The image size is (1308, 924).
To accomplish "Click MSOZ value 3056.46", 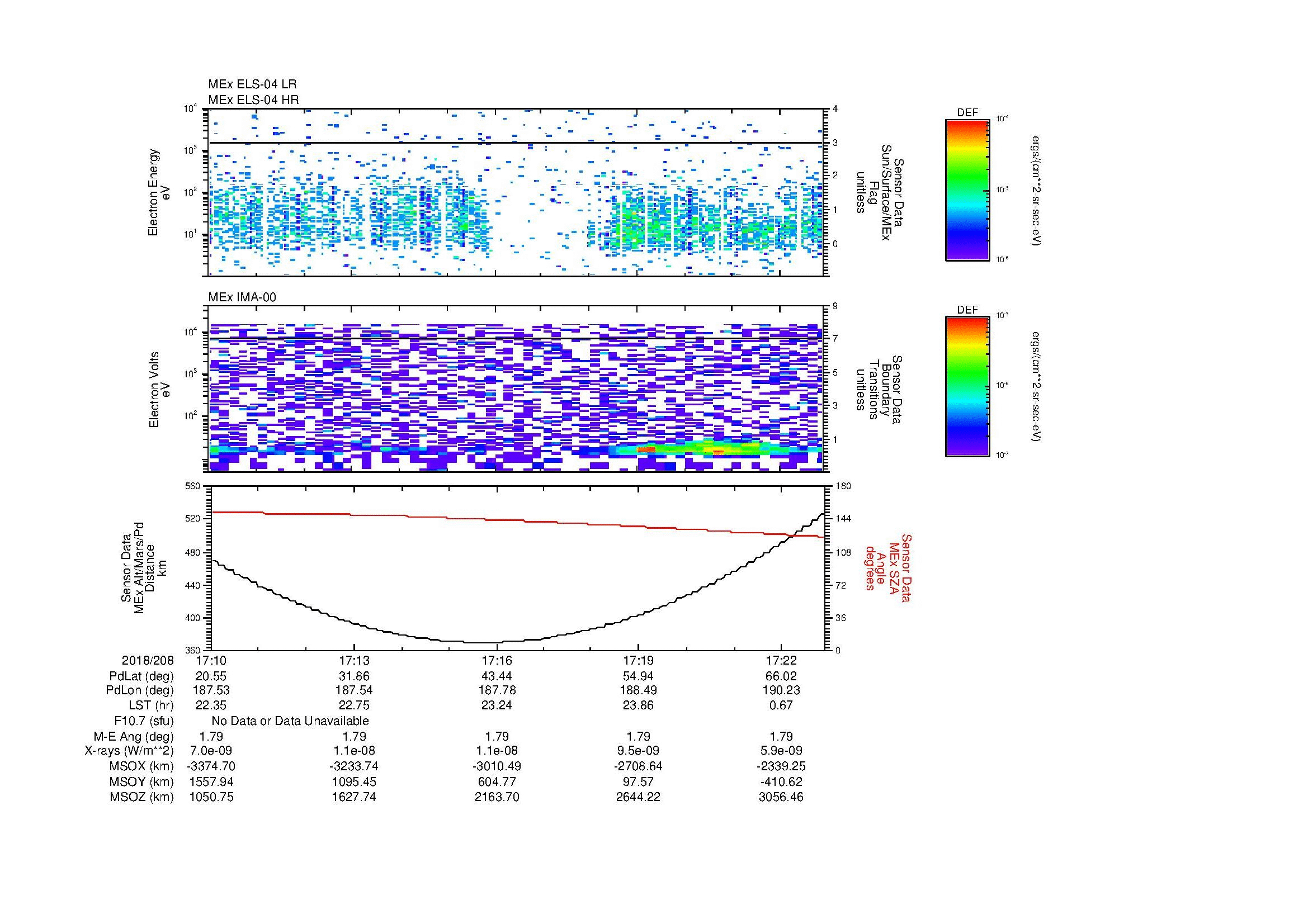I will [x=781, y=797].
